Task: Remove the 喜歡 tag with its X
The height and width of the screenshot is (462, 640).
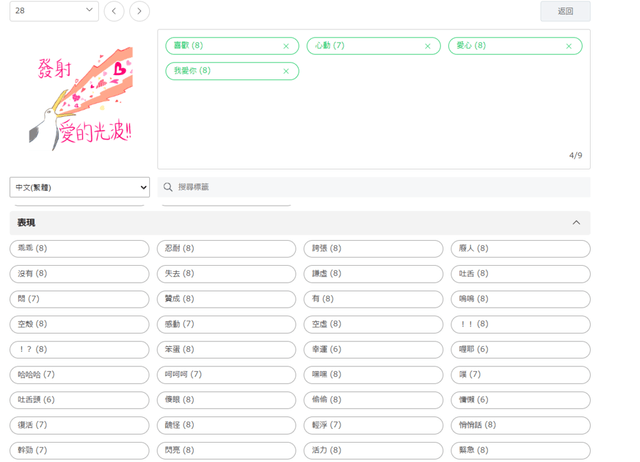Action: click(286, 46)
